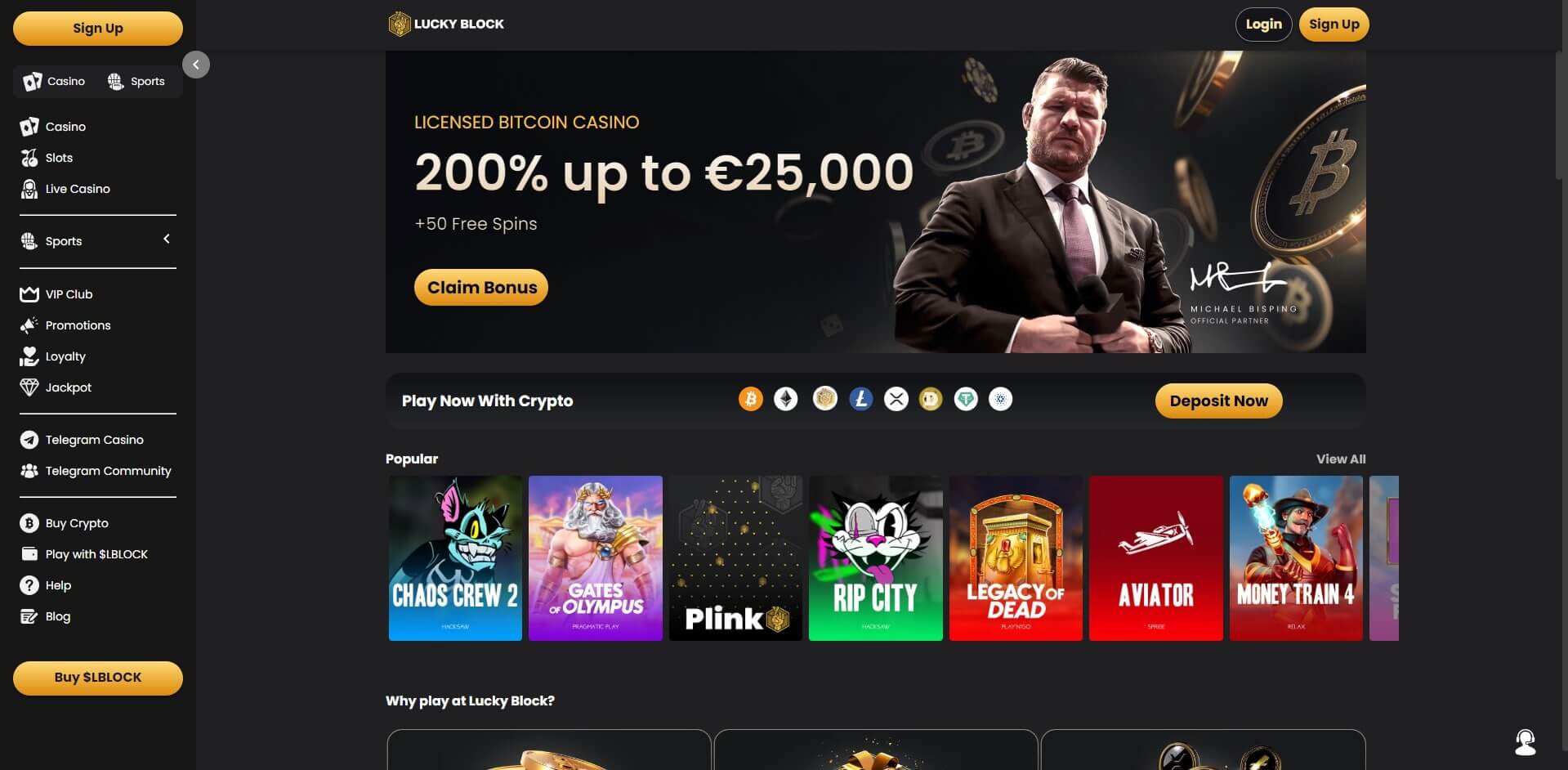1568x770 pixels.
Task: Expand the Sports submenu chevron
Action: [x=167, y=239]
